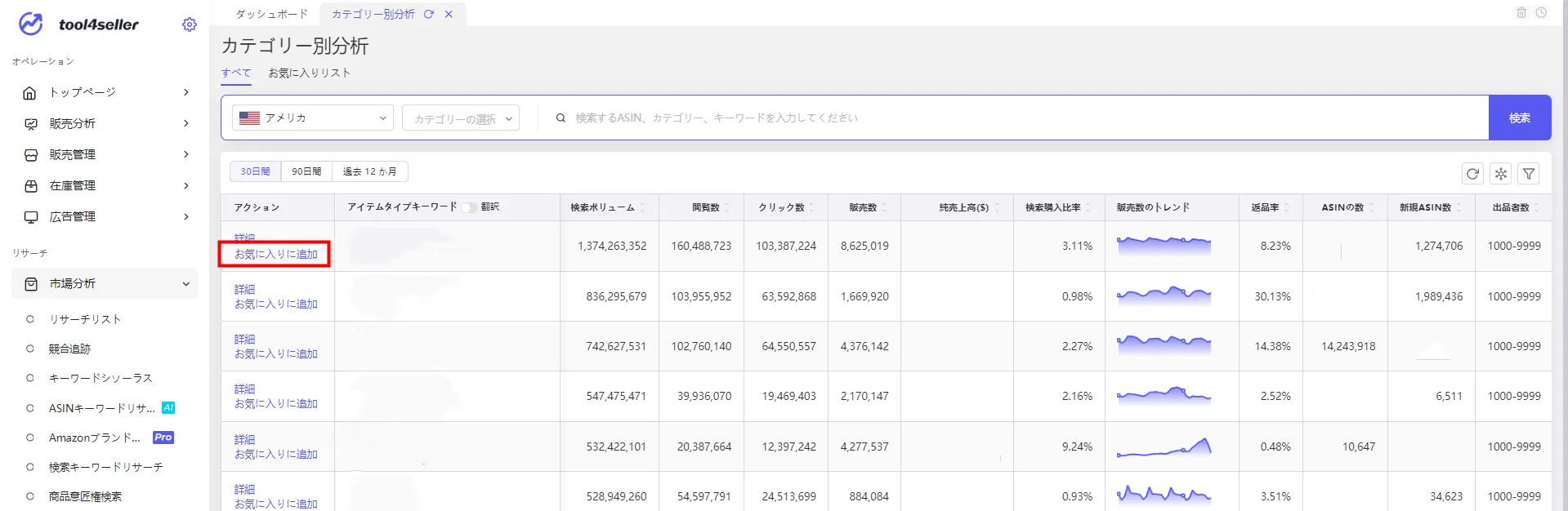
Task: Click the 販売管理 store icon
Action: [x=30, y=154]
